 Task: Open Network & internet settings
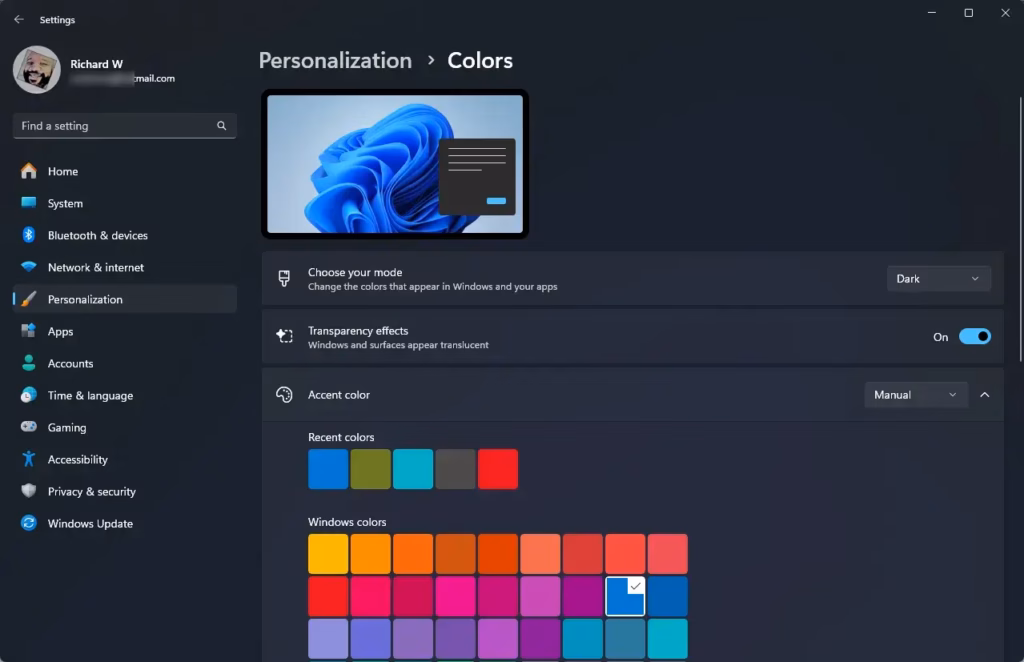pos(125,267)
